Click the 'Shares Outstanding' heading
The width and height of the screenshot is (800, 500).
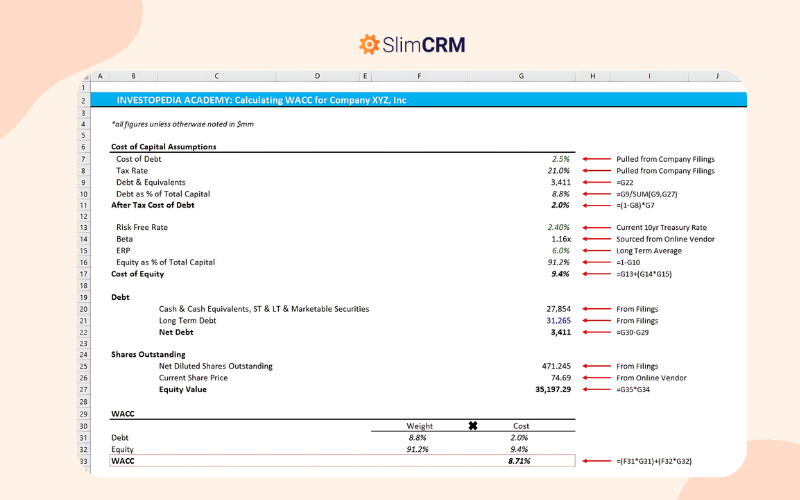pos(148,354)
